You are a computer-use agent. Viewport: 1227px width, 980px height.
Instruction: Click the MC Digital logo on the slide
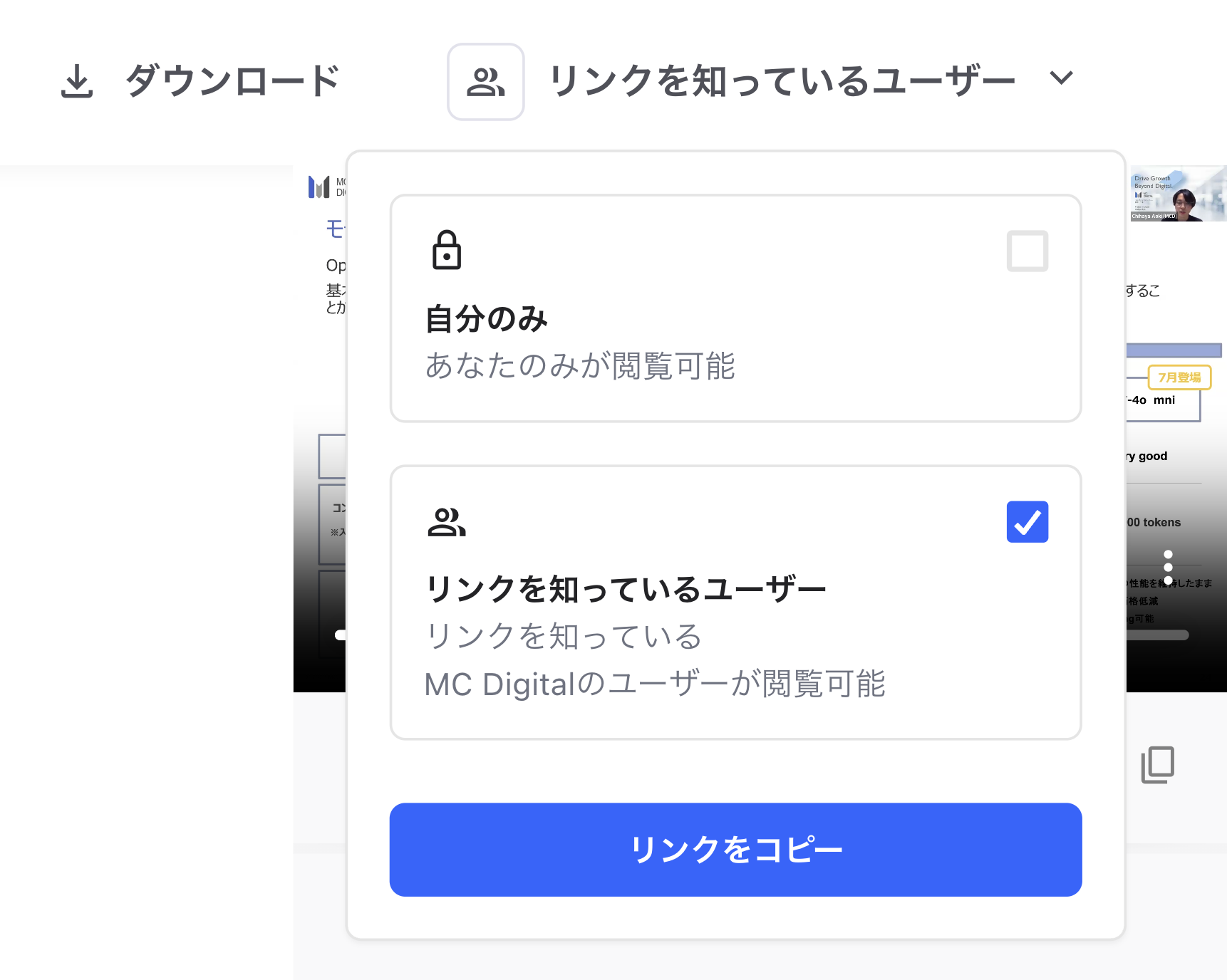coord(319,187)
